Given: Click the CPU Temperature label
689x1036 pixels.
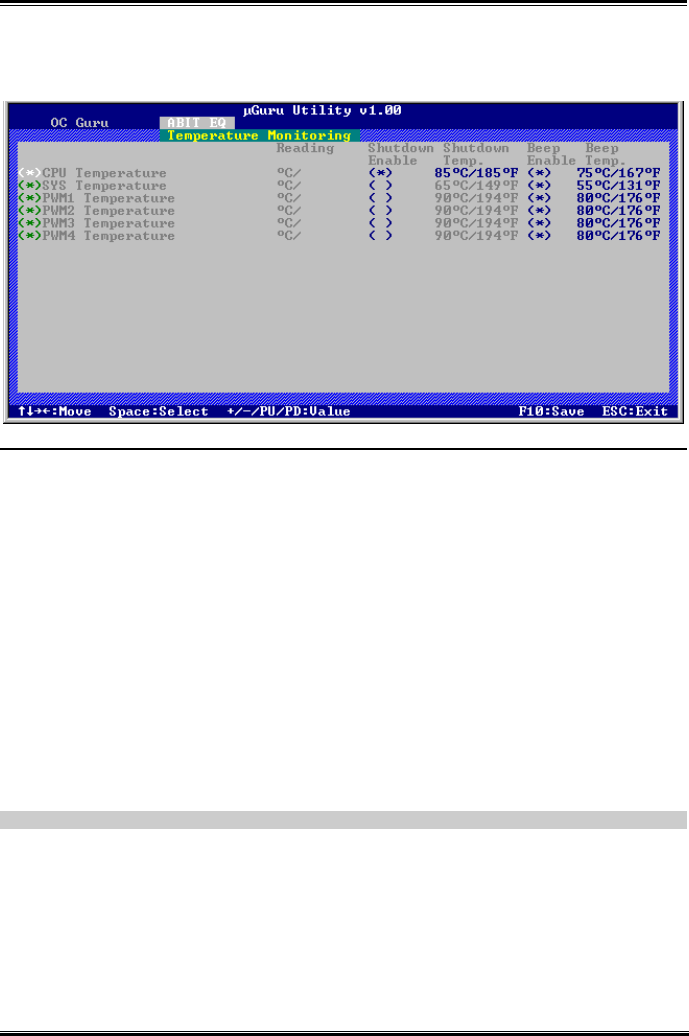Looking at the screenshot, I should [104, 173].
